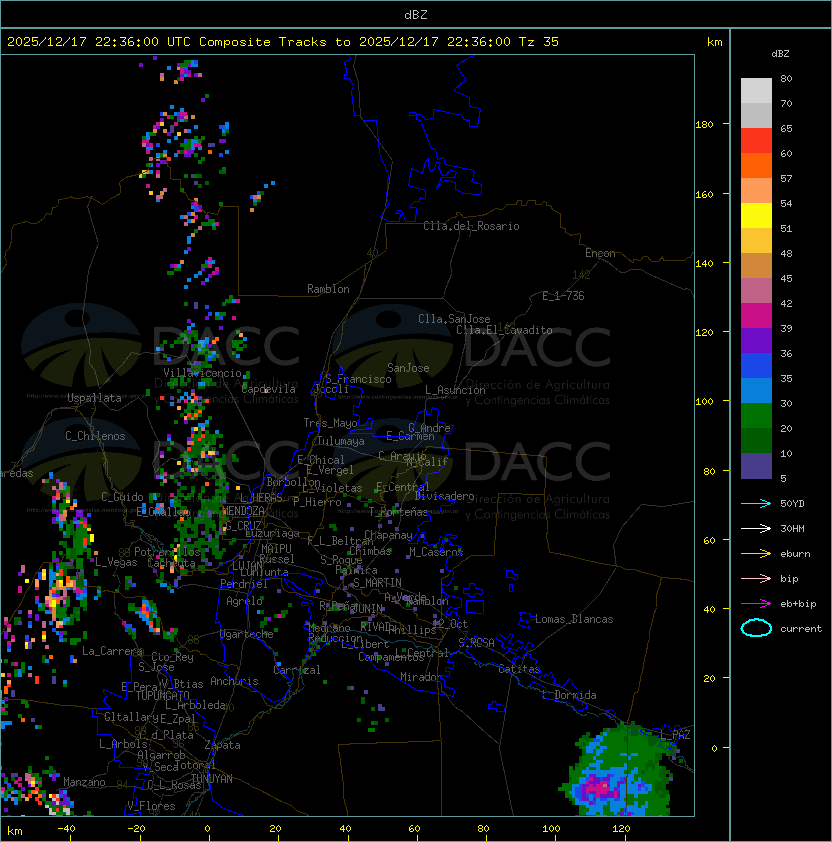
Task: Click the Capdevila label
Action: coord(269,389)
